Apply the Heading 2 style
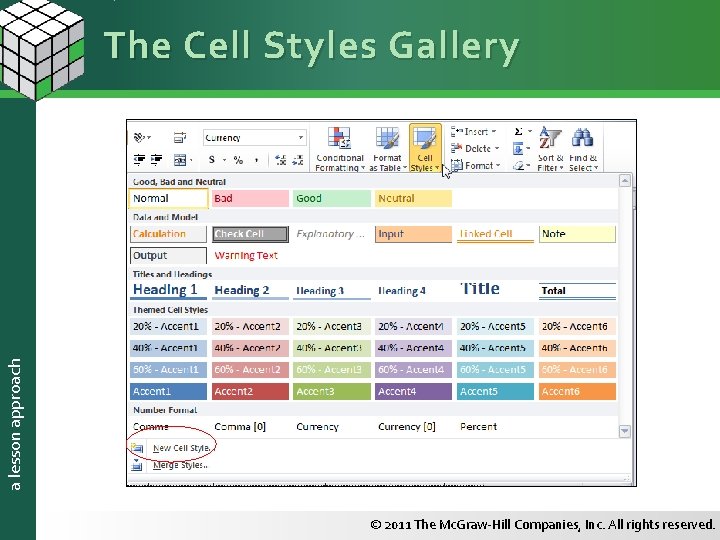Viewport: 720px width, 540px height. [x=251, y=291]
